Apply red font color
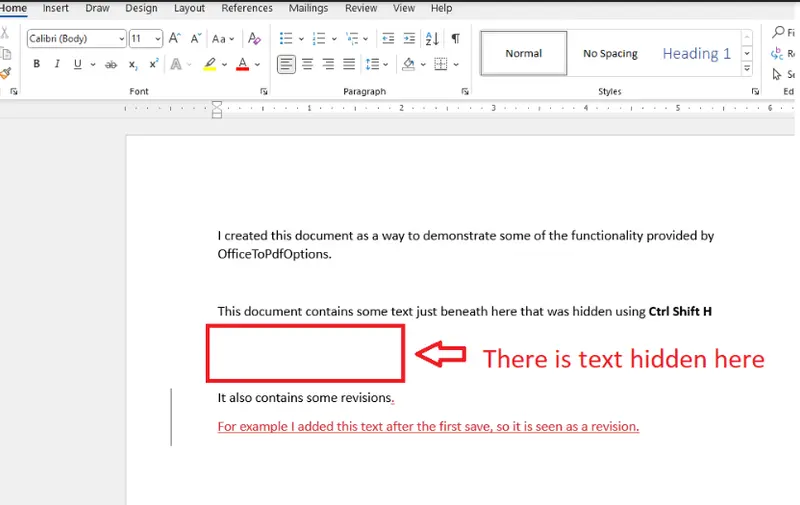This screenshot has height=505, width=800. (242, 64)
